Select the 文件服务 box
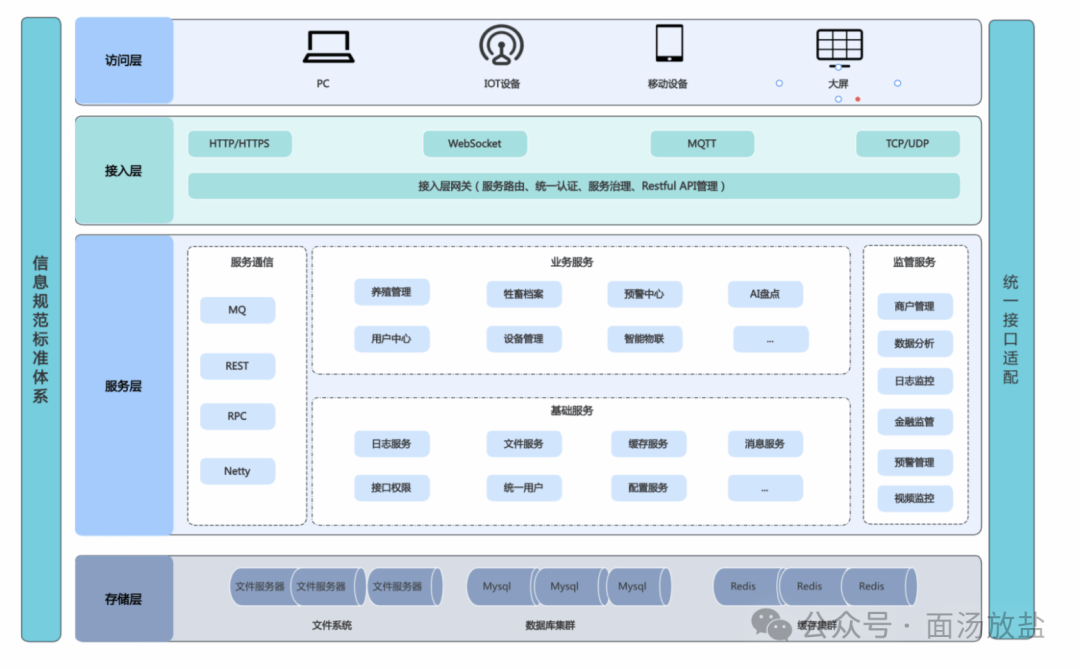Screen dimensions: 1080x669 [523, 444]
